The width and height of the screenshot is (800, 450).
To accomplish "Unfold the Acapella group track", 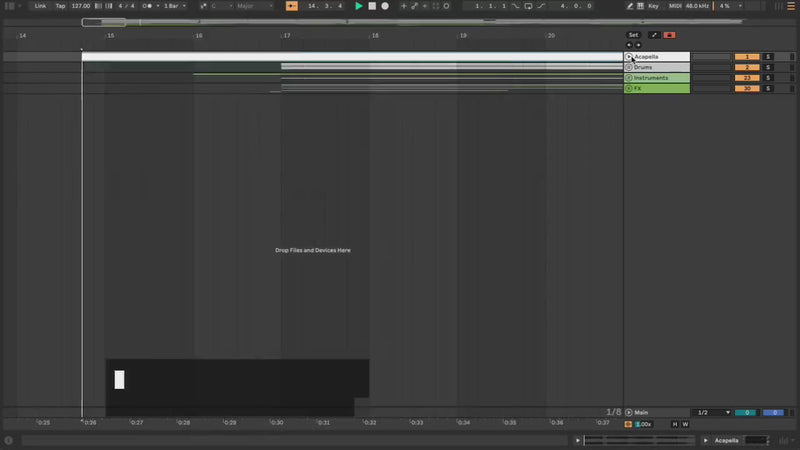I will [629, 57].
